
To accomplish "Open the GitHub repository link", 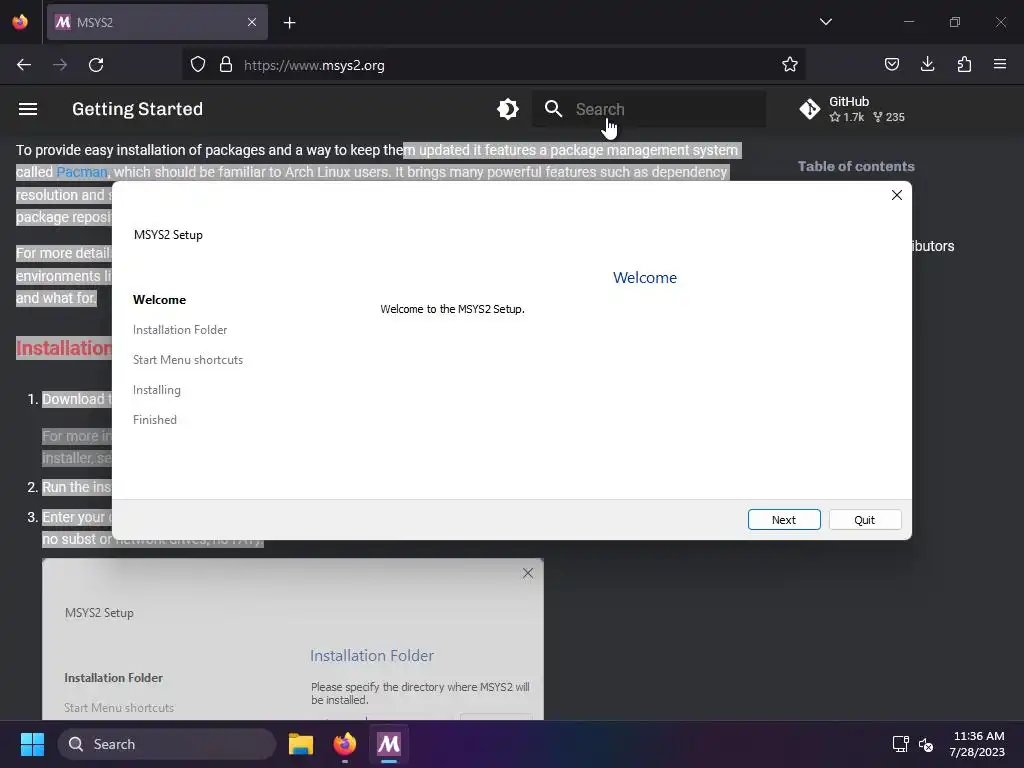I will pyautogui.click(x=852, y=109).
